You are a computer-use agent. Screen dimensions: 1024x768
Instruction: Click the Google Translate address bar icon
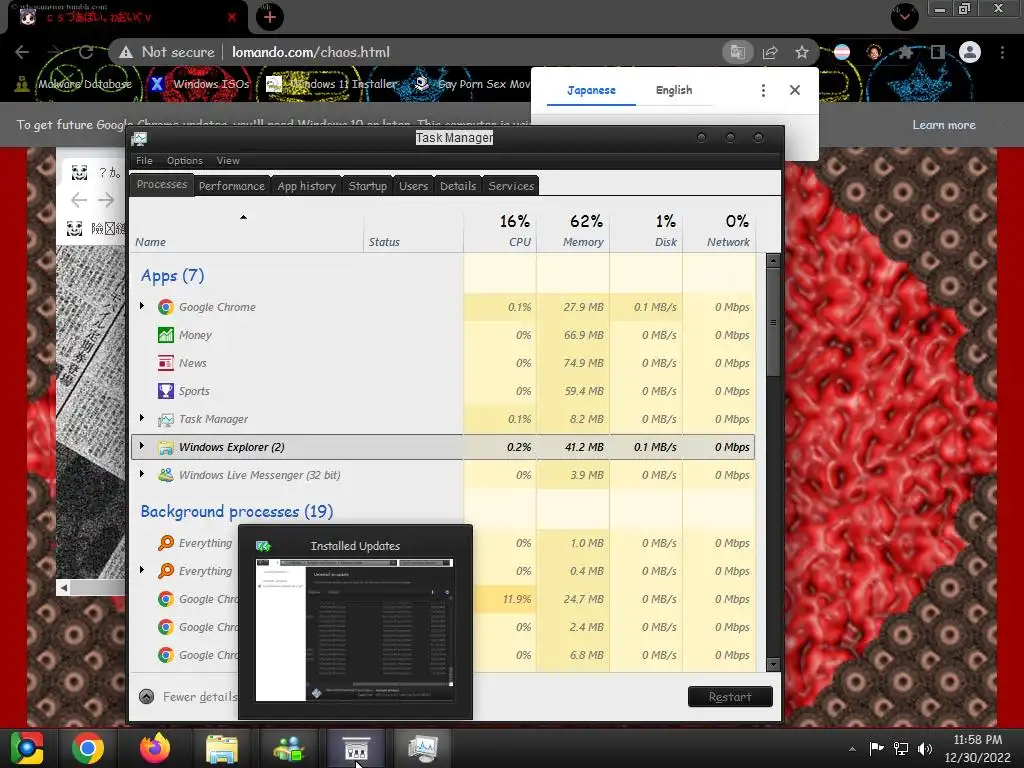738,52
